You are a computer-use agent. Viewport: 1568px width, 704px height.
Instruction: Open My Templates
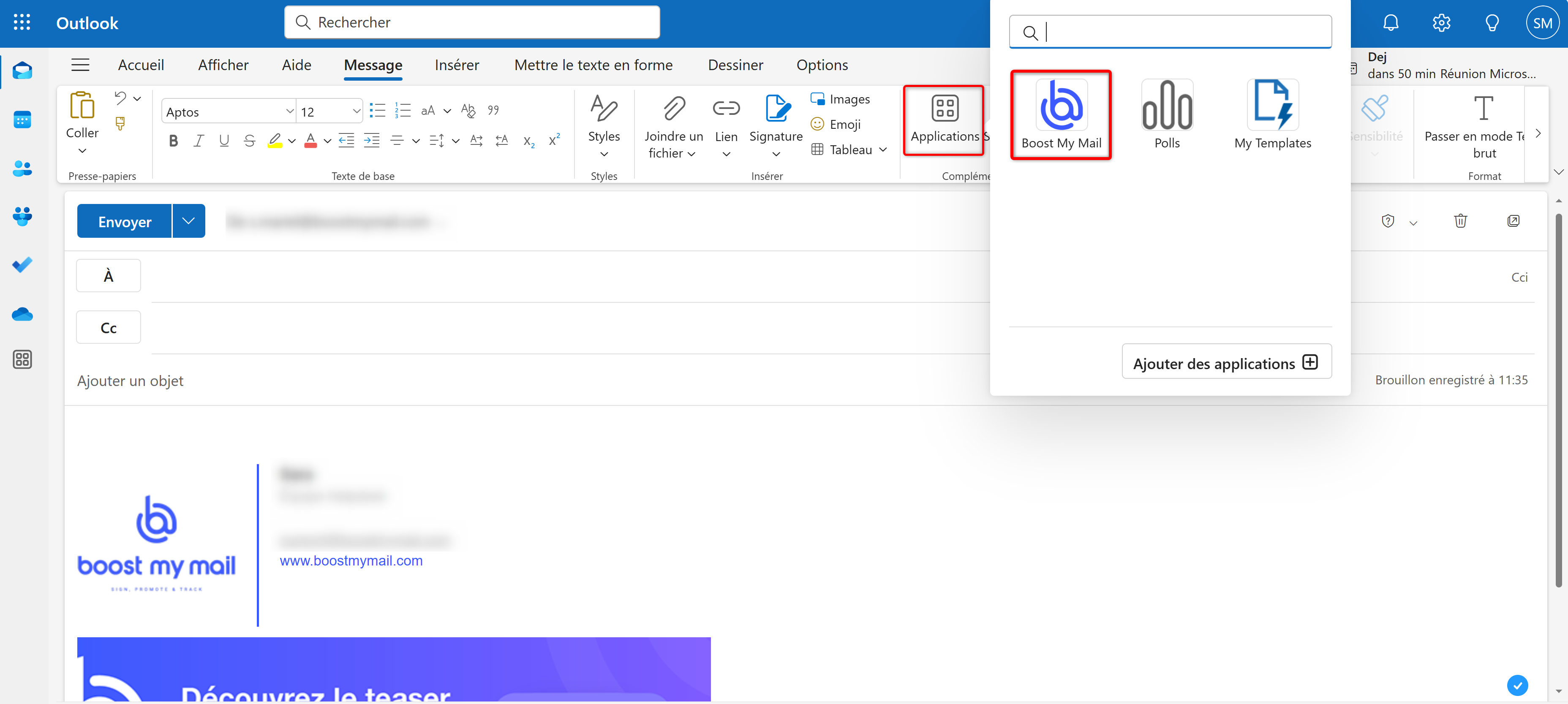pos(1272,116)
